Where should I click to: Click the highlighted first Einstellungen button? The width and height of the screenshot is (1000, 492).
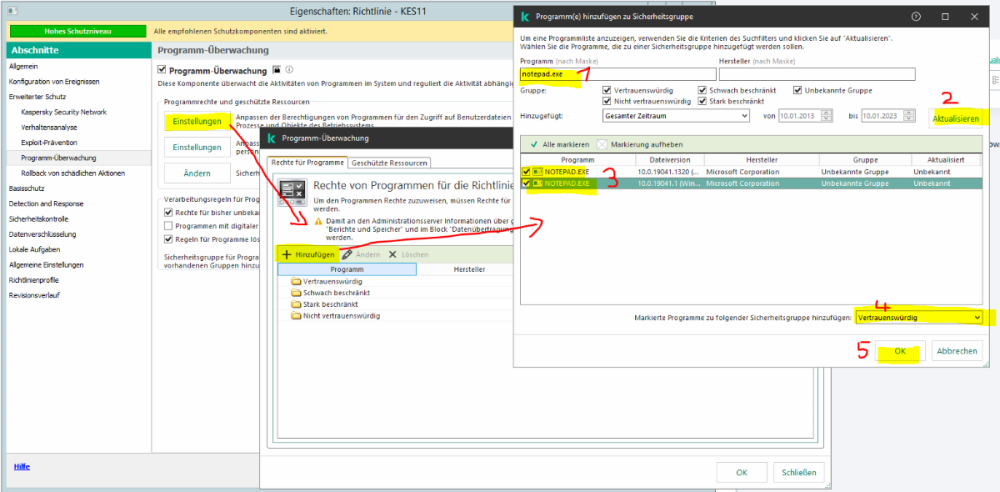197,121
